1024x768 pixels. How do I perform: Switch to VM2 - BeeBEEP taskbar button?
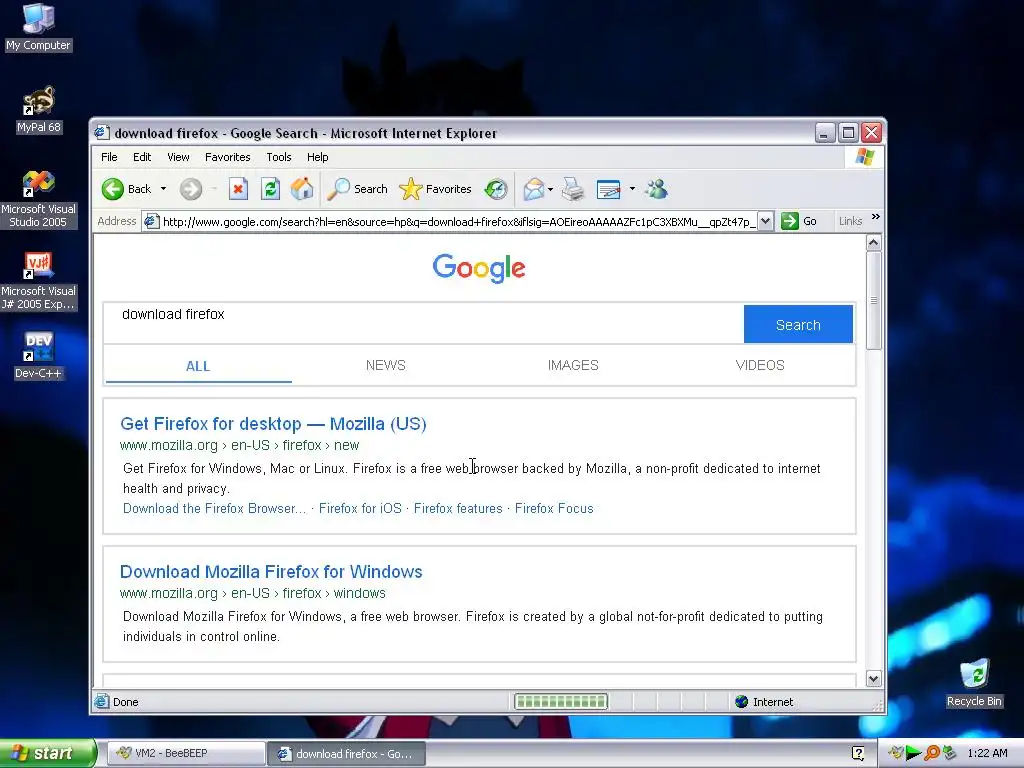point(185,754)
